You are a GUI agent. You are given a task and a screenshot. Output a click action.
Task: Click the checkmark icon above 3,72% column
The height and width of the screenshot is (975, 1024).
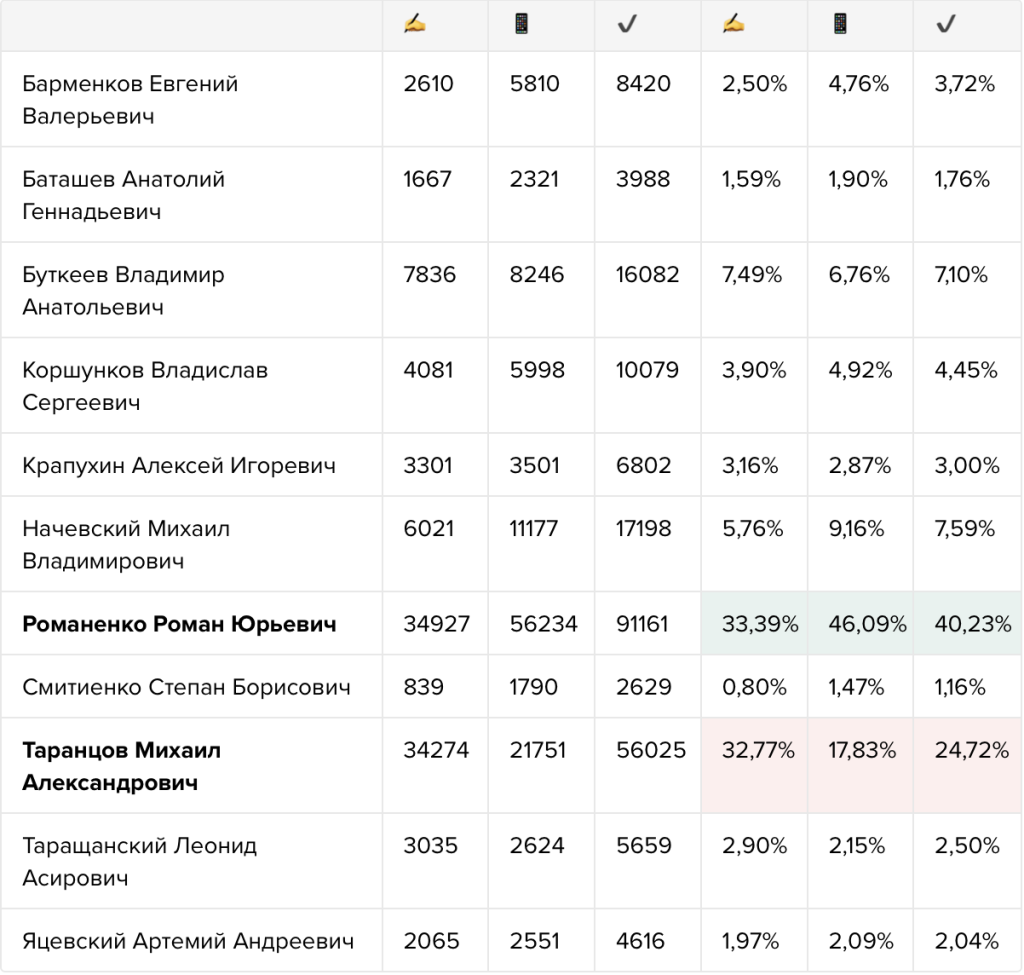point(946,25)
